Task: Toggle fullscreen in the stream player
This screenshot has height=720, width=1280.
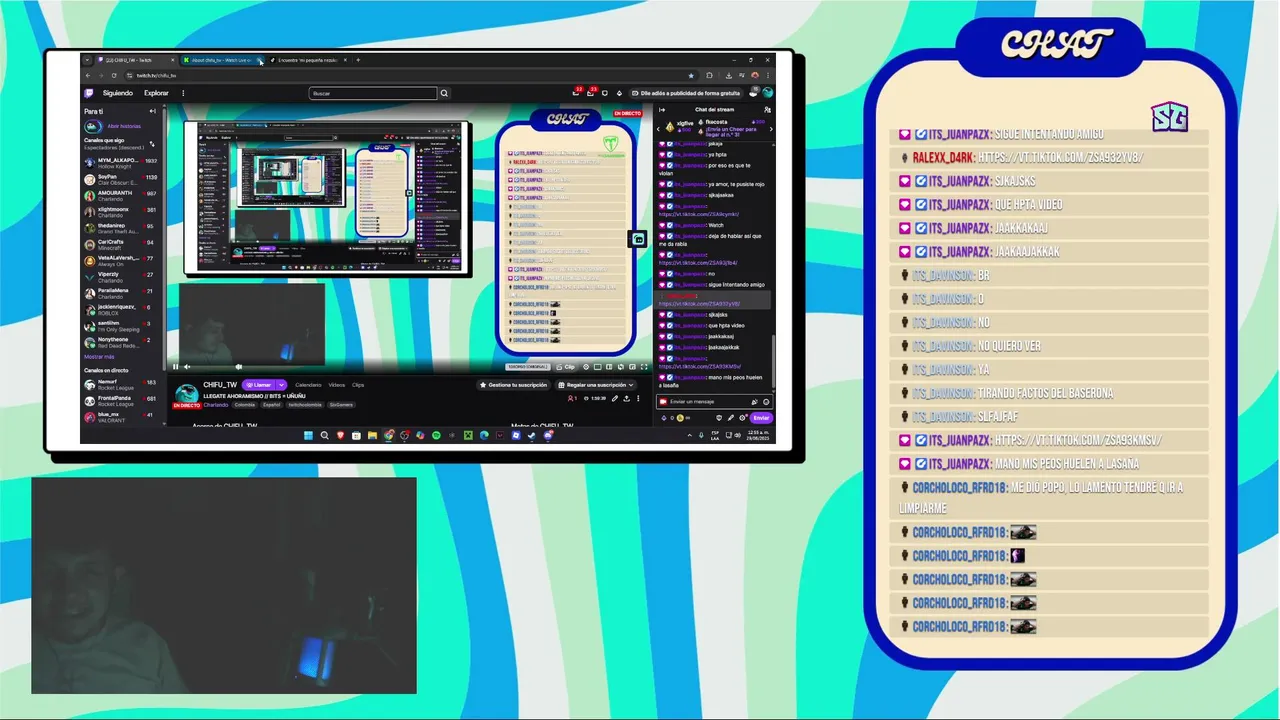Action: pos(644,367)
